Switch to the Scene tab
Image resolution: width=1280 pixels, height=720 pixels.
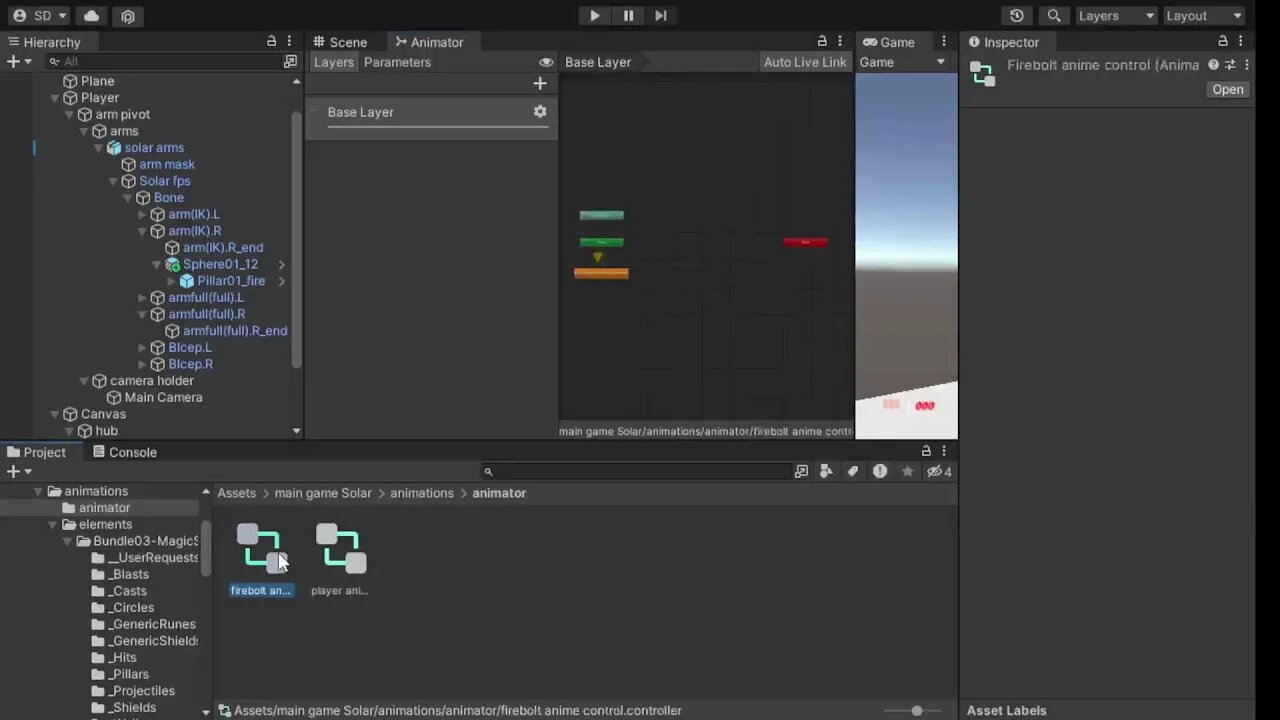[340, 42]
